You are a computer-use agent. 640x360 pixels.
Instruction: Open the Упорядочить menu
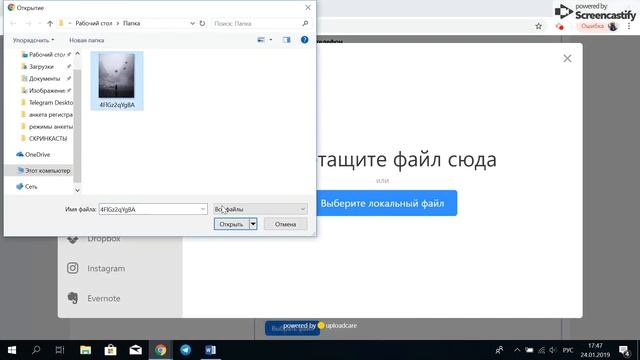(33, 40)
